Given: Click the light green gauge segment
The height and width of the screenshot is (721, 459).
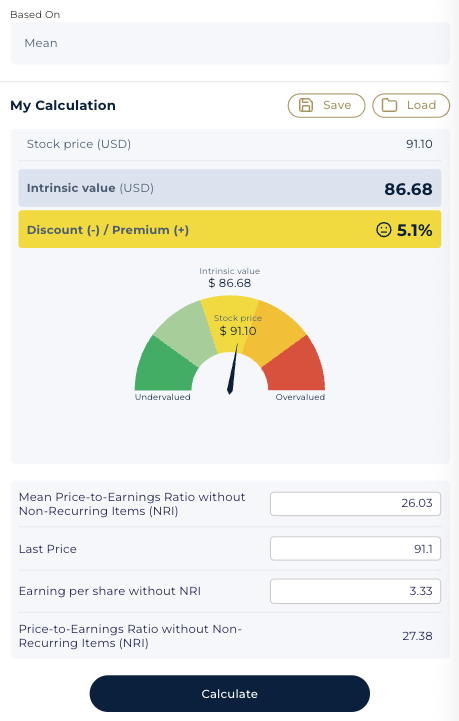Looking at the screenshot, I should pyautogui.click(x=184, y=329).
